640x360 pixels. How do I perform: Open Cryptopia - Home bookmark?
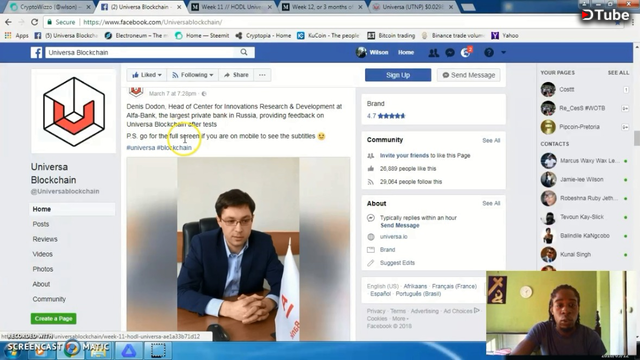pyautogui.click(x=263, y=36)
